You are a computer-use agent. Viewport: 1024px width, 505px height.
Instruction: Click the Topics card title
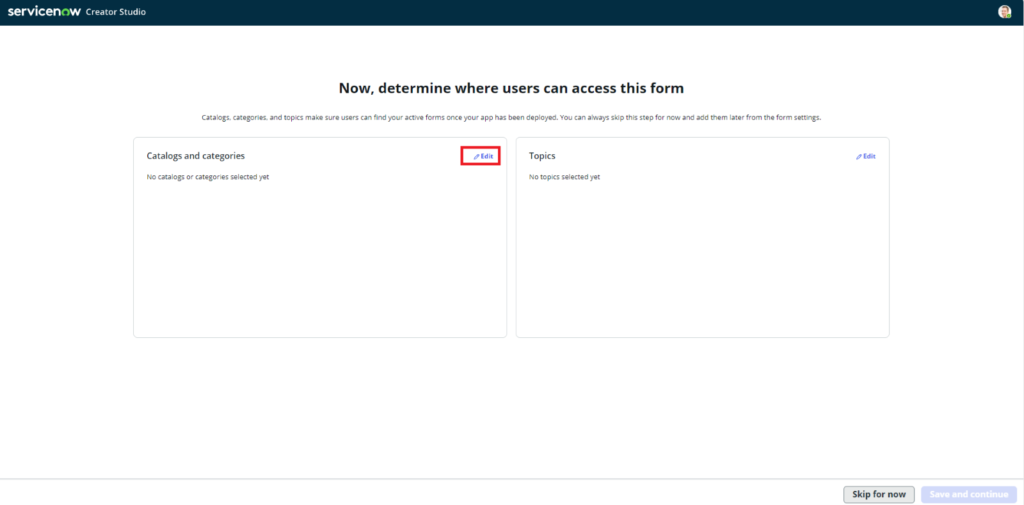[542, 156]
